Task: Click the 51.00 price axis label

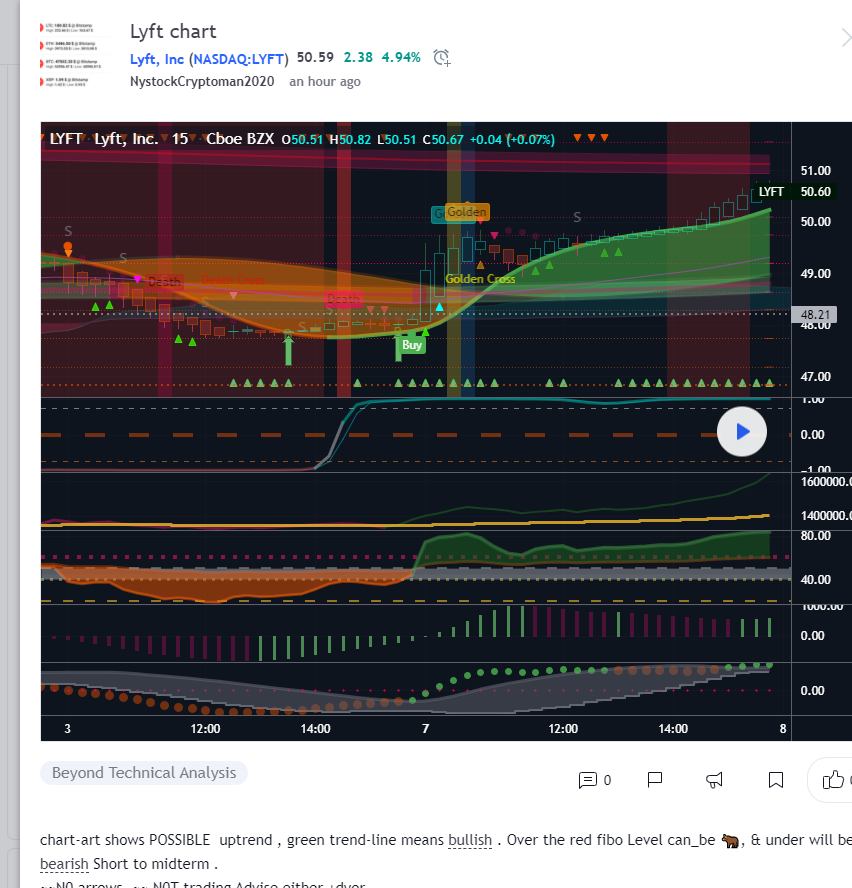Action: pos(815,171)
